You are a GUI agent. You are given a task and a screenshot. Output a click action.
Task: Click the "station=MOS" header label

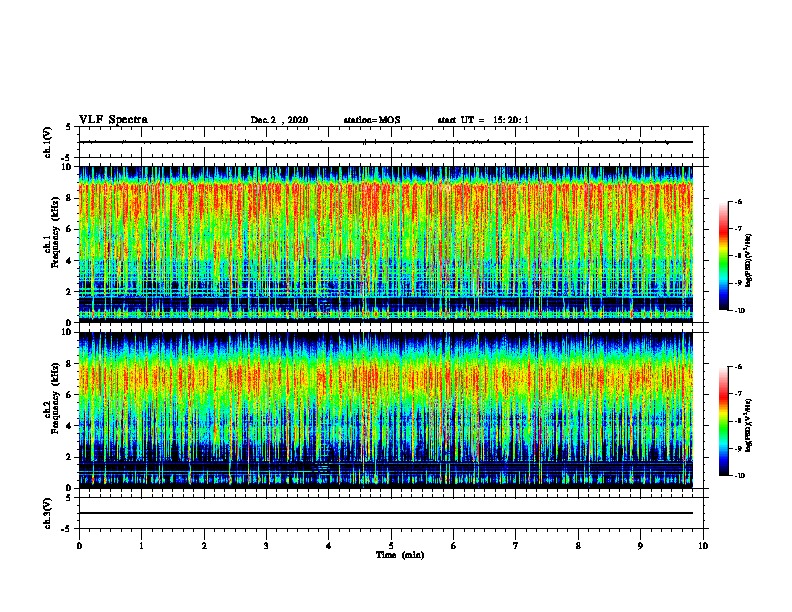click(x=372, y=120)
